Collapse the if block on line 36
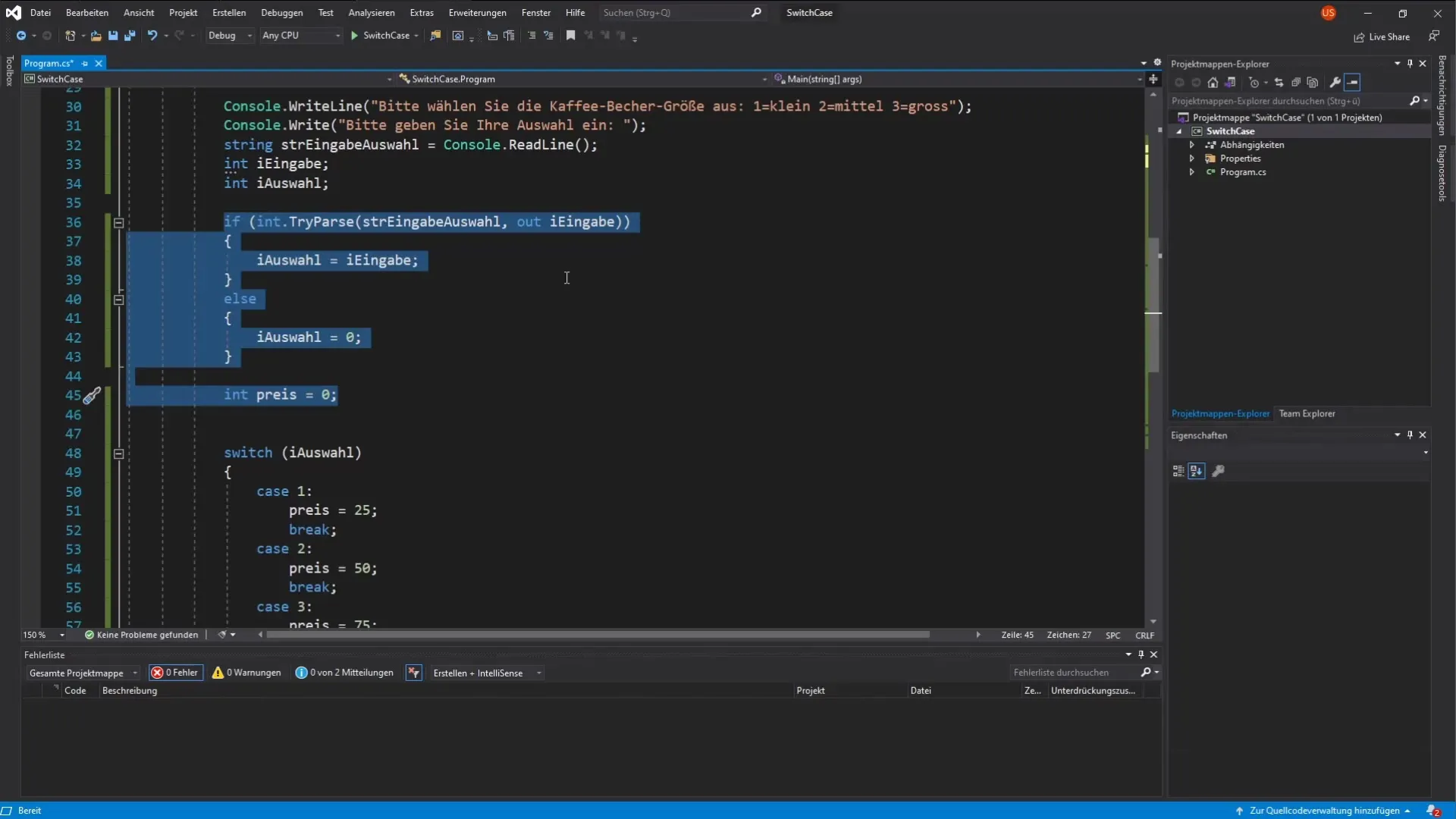 pyautogui.click(x=119, y=223)
